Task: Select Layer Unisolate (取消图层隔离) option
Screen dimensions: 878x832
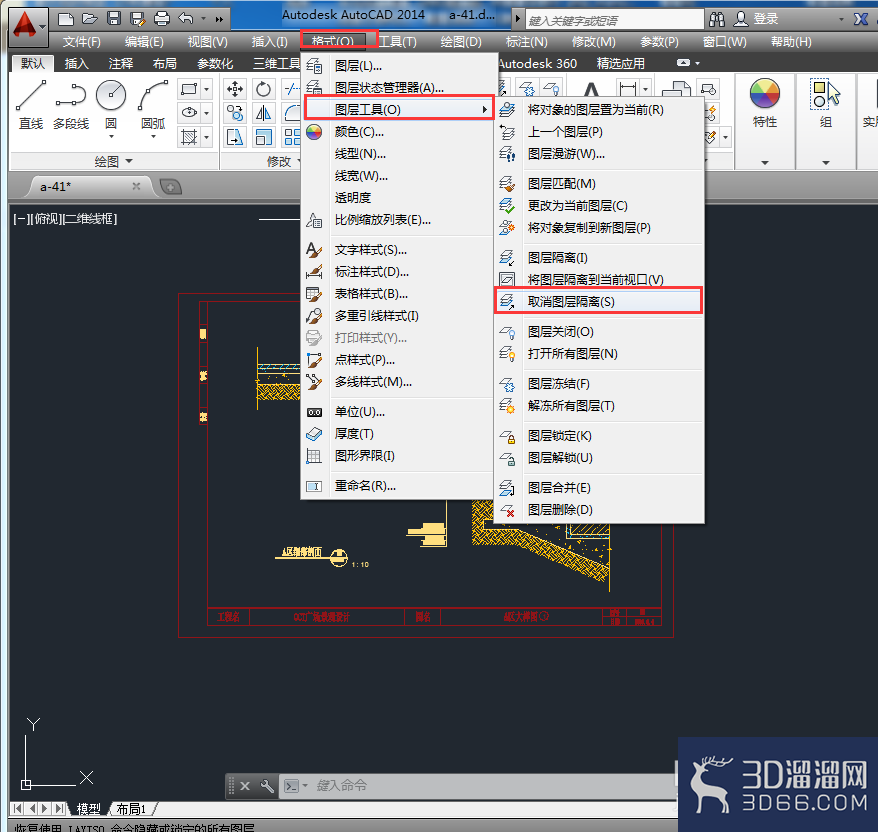Action: pos(598,302)
